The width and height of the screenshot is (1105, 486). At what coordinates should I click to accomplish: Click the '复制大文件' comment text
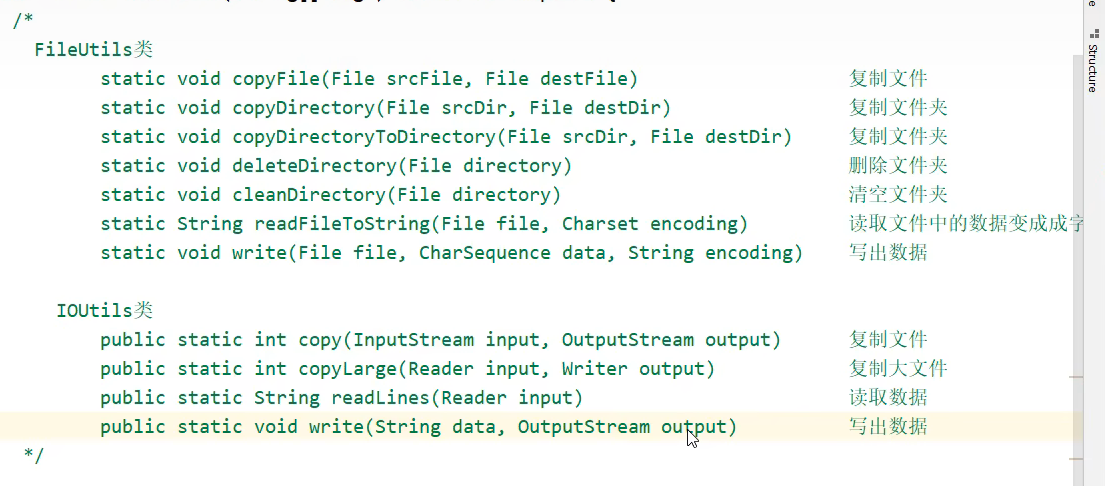[x=898, y=369]
